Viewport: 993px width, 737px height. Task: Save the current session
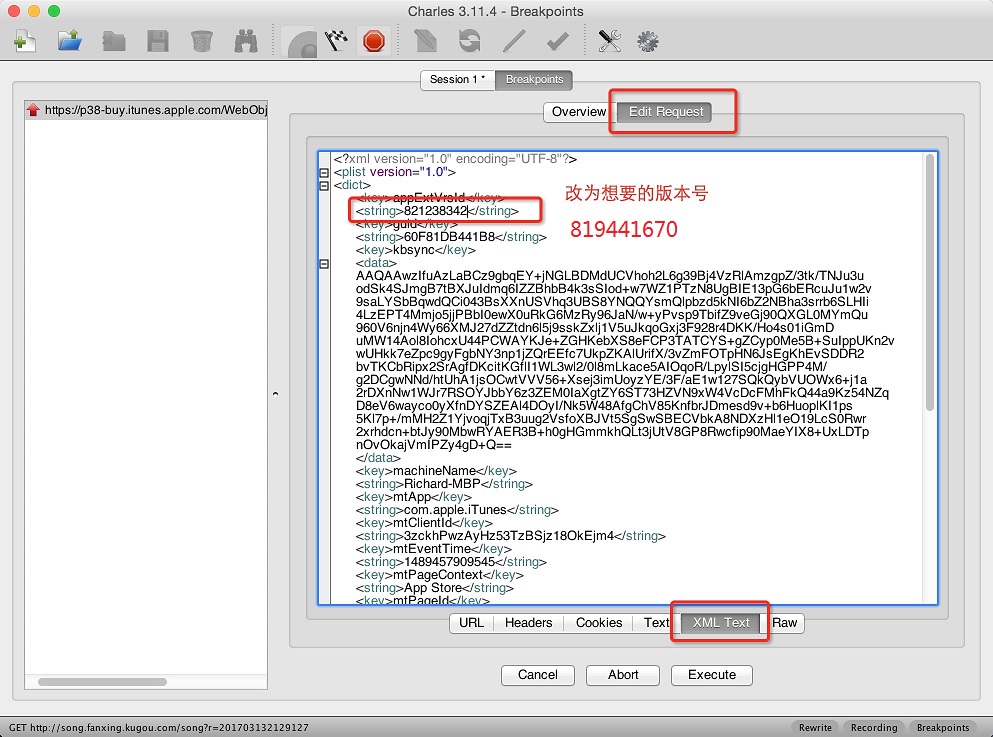coord(158,42)
